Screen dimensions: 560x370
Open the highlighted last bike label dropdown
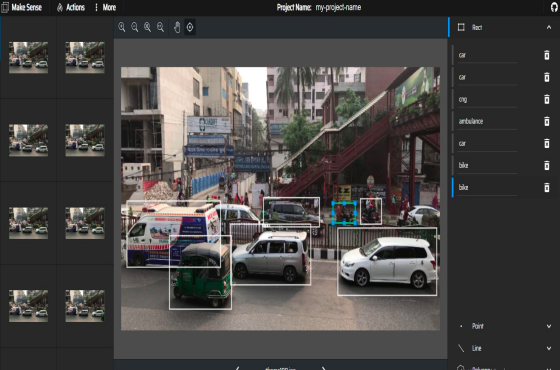click(x=488, y=188)
